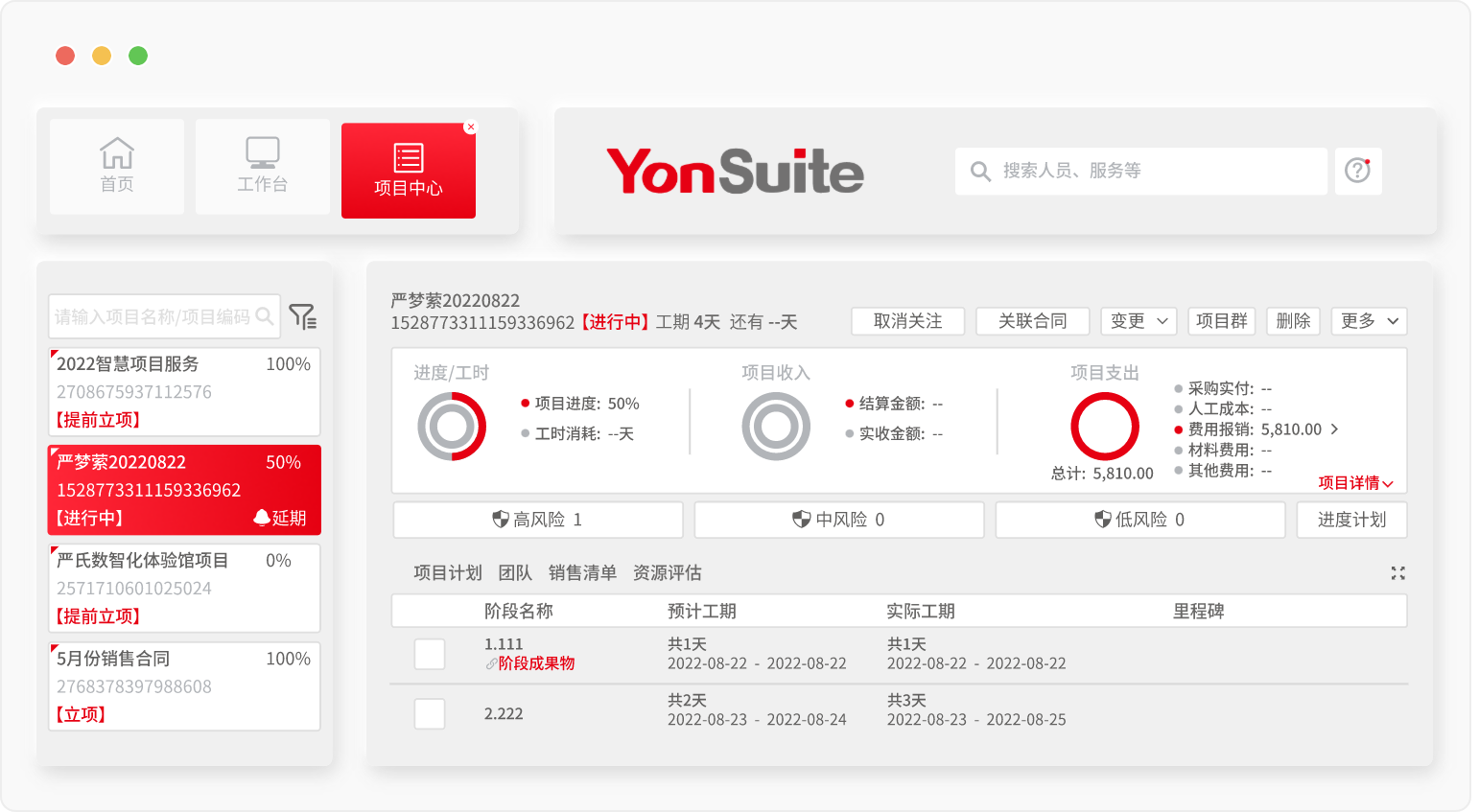1479x812 pixels.
Task: Click the 关联合同 button
Action: click(1032, 321)
